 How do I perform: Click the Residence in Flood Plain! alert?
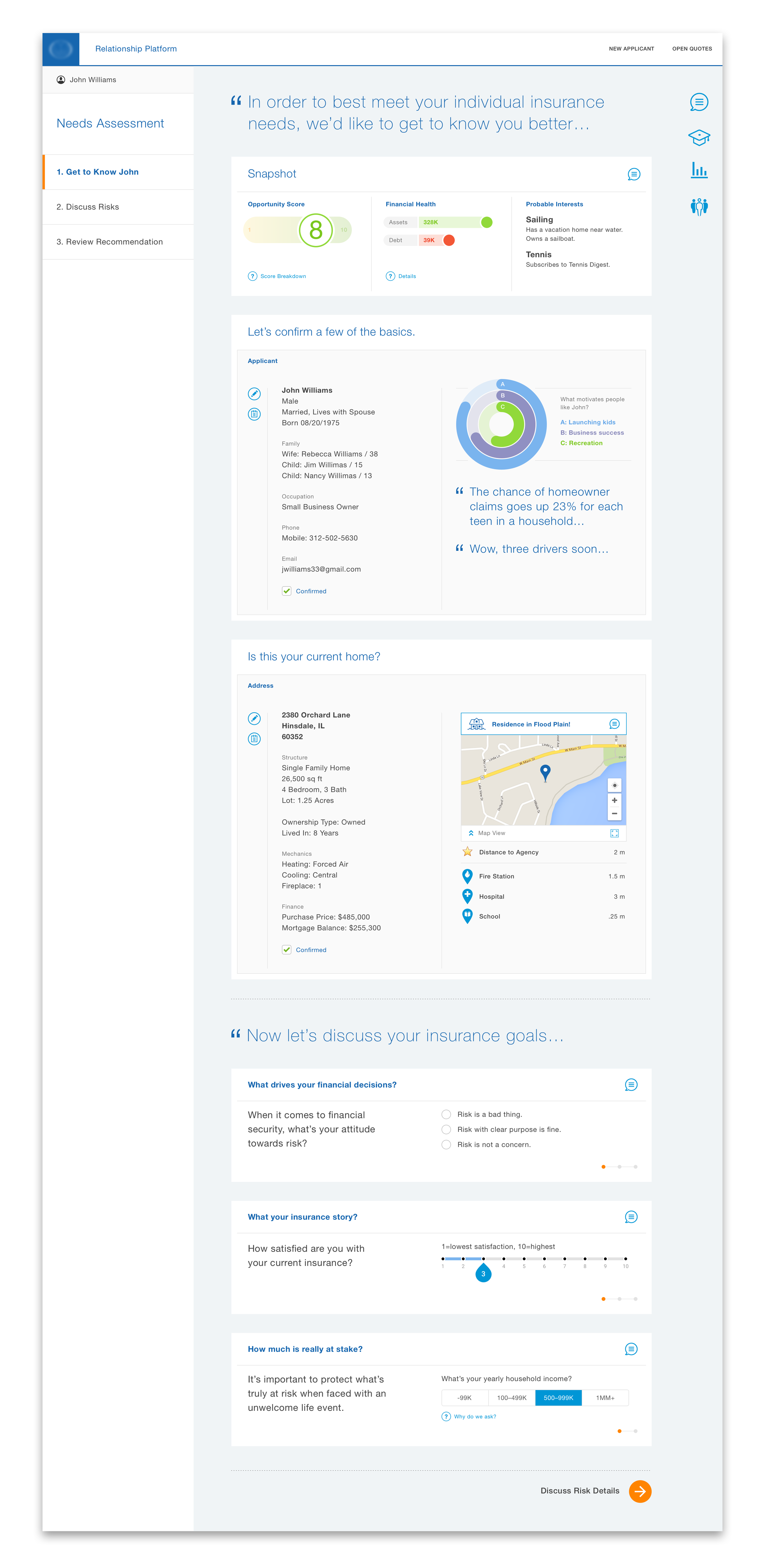coord(543,724)
